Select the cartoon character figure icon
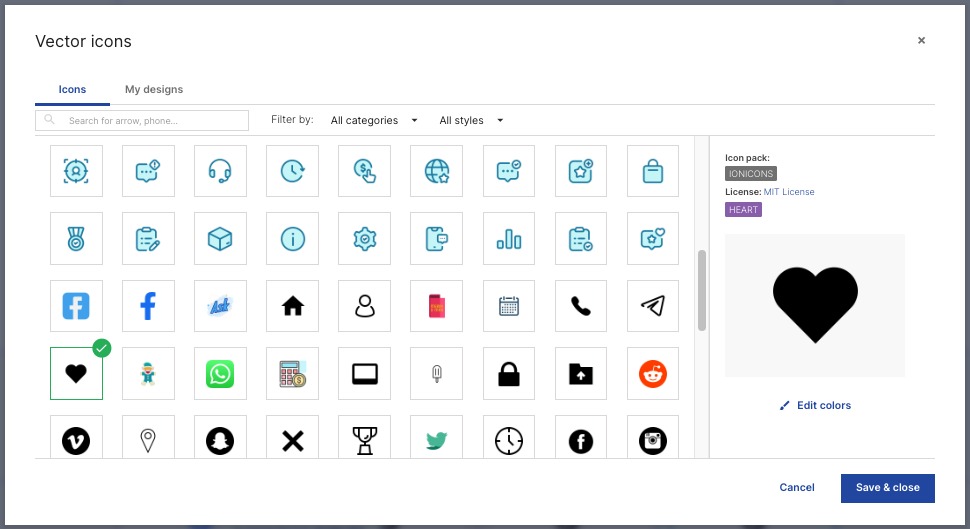The height and width of the screenshot is (529, 970). pos(148,374)
